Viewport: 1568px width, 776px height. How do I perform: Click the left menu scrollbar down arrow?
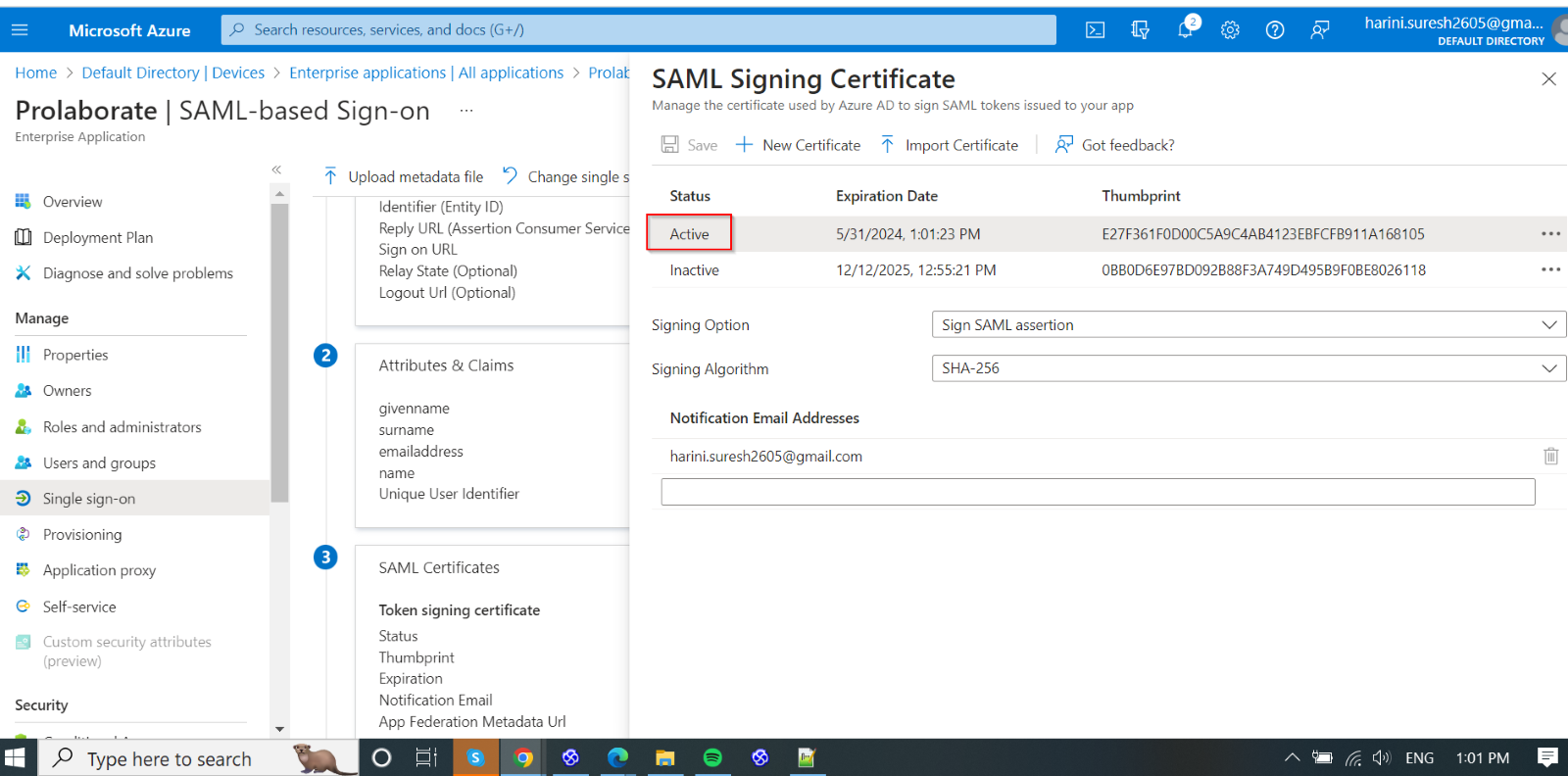pos(279,729)
